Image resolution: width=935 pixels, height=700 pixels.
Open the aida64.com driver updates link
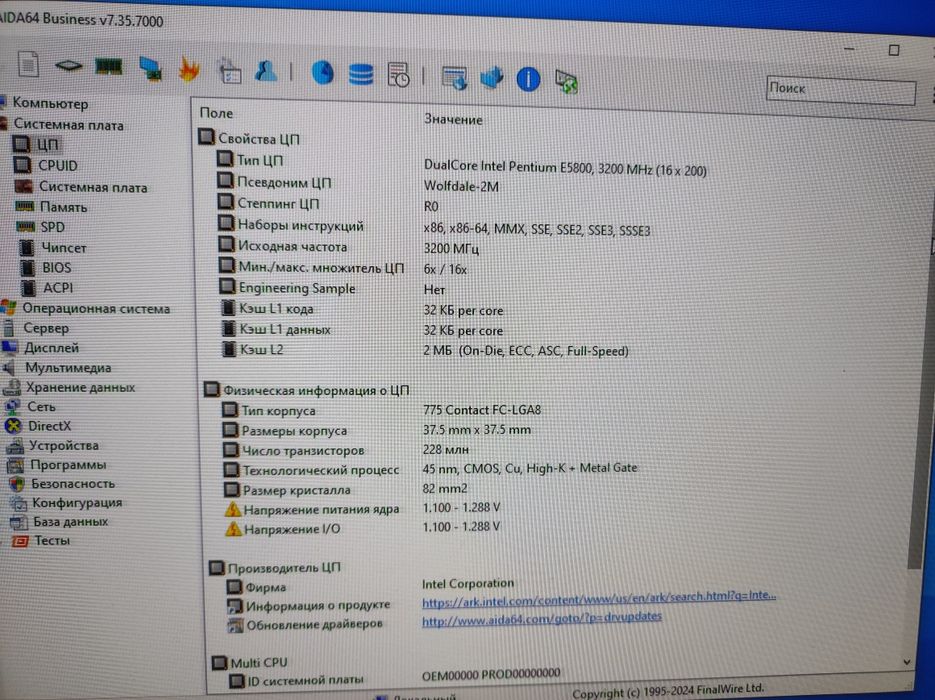click(x=541, y=618)
